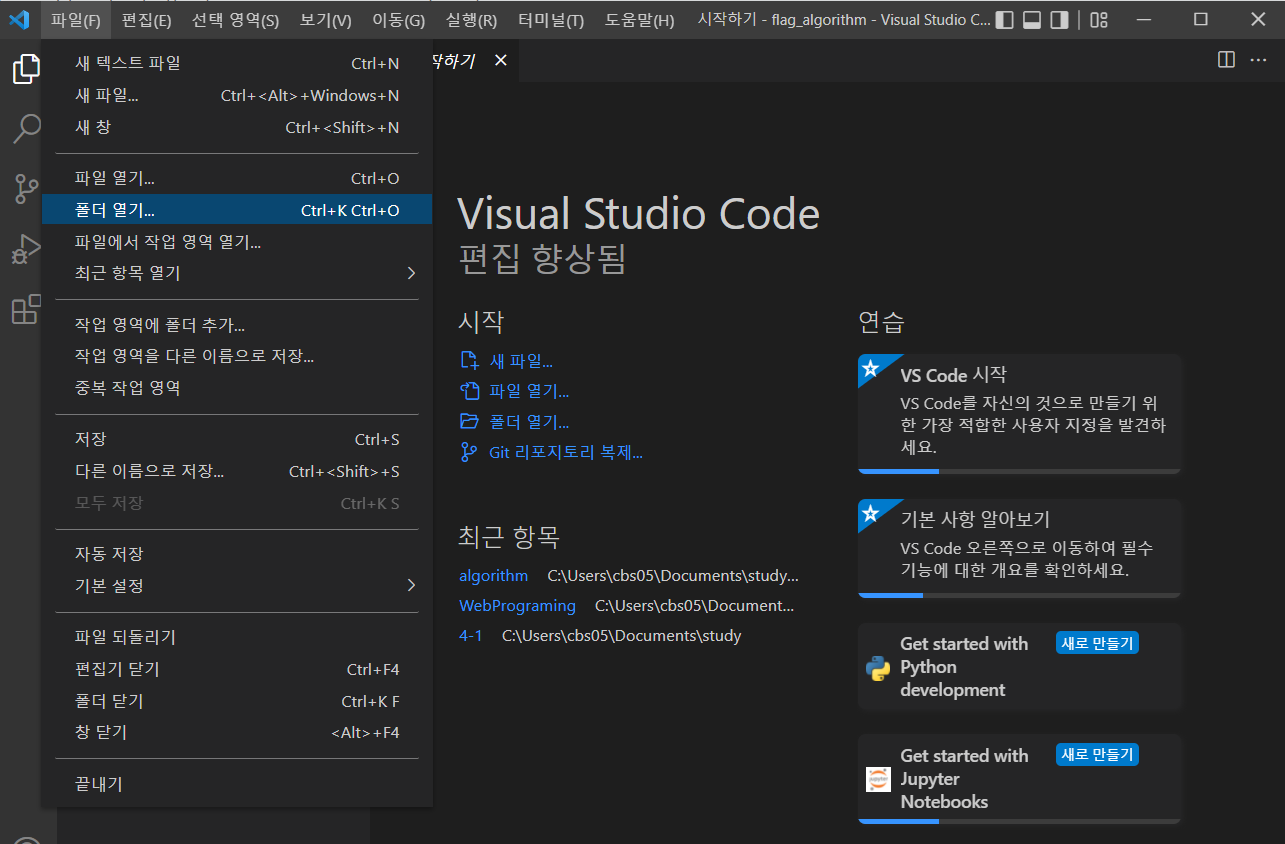Viewport: 1285px width, 844px height.
Task: Click the VS Code logo in title bar
Action: tap(19, 19)
